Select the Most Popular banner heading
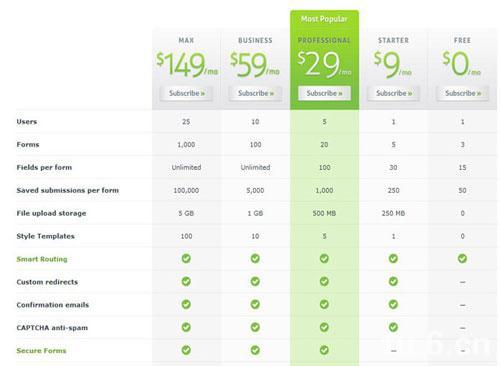This screenshot has height=366, width=500. [324, 19]
